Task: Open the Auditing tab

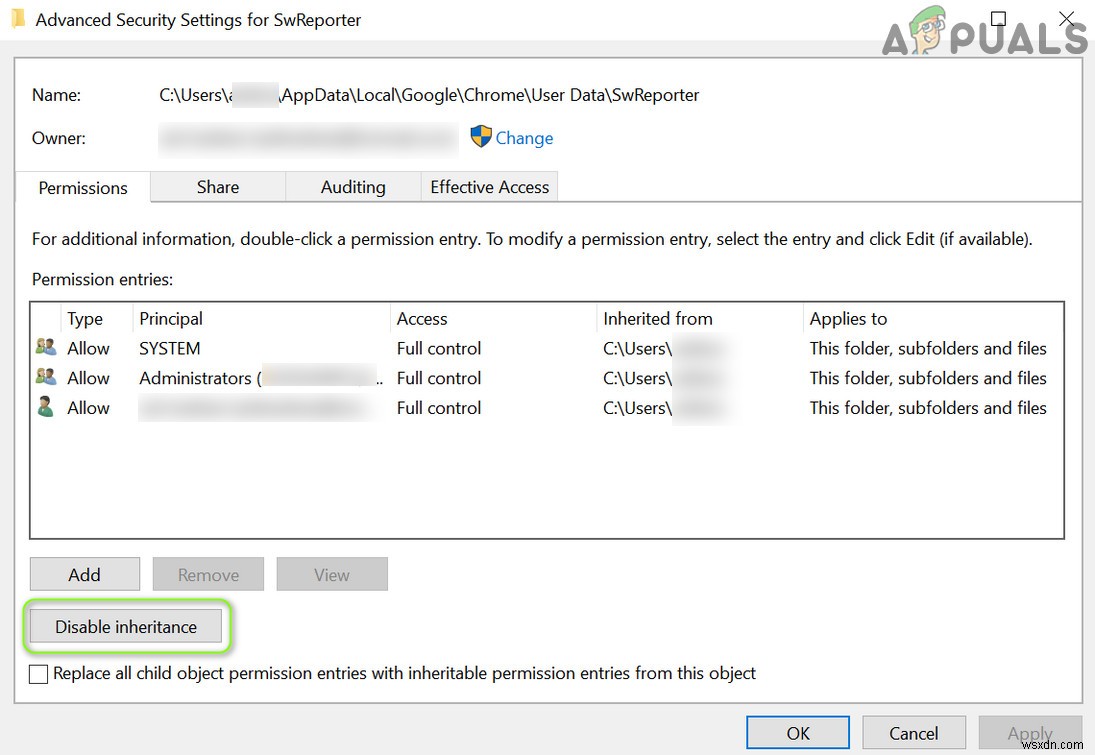Action: tap(353, 187)
